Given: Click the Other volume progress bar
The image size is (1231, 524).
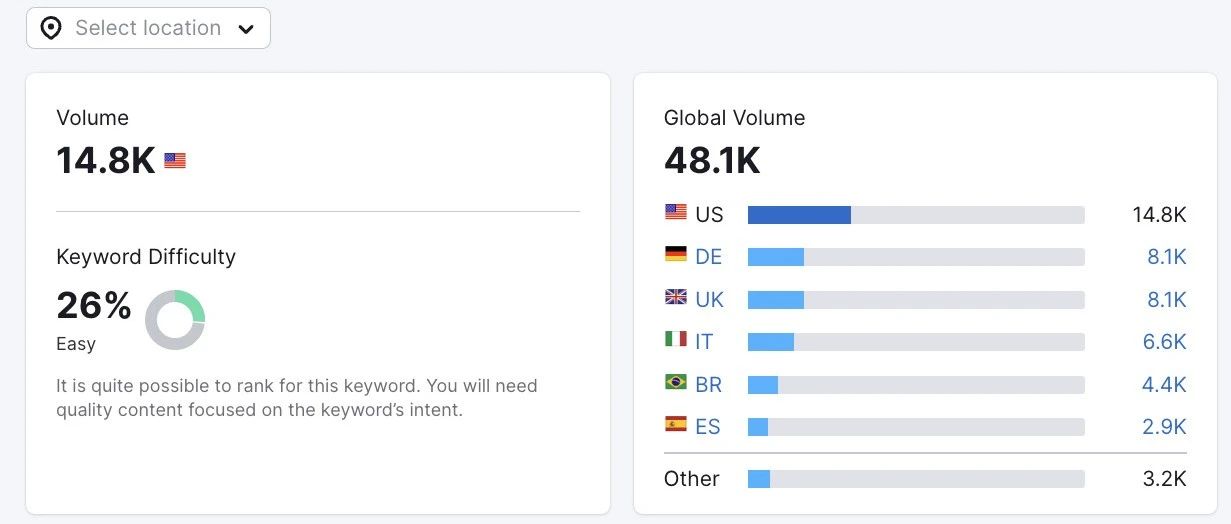Looking at the screenshot, I should (915, 479).
